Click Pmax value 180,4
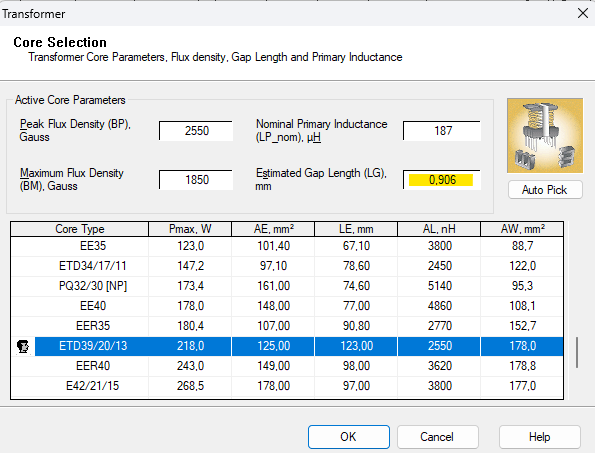The height and width of the screenshot is (453, 595). pos(190,326)
